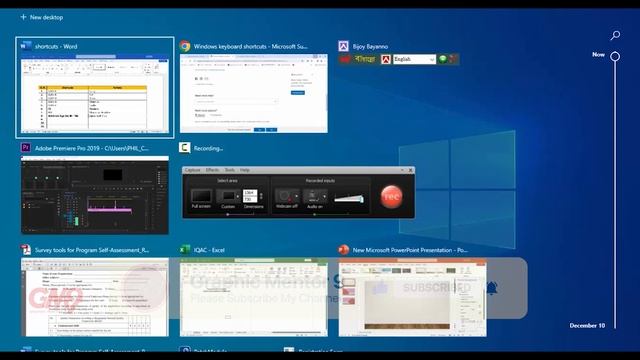Click the red flag icon in the Bijoy toolbar

345,59
